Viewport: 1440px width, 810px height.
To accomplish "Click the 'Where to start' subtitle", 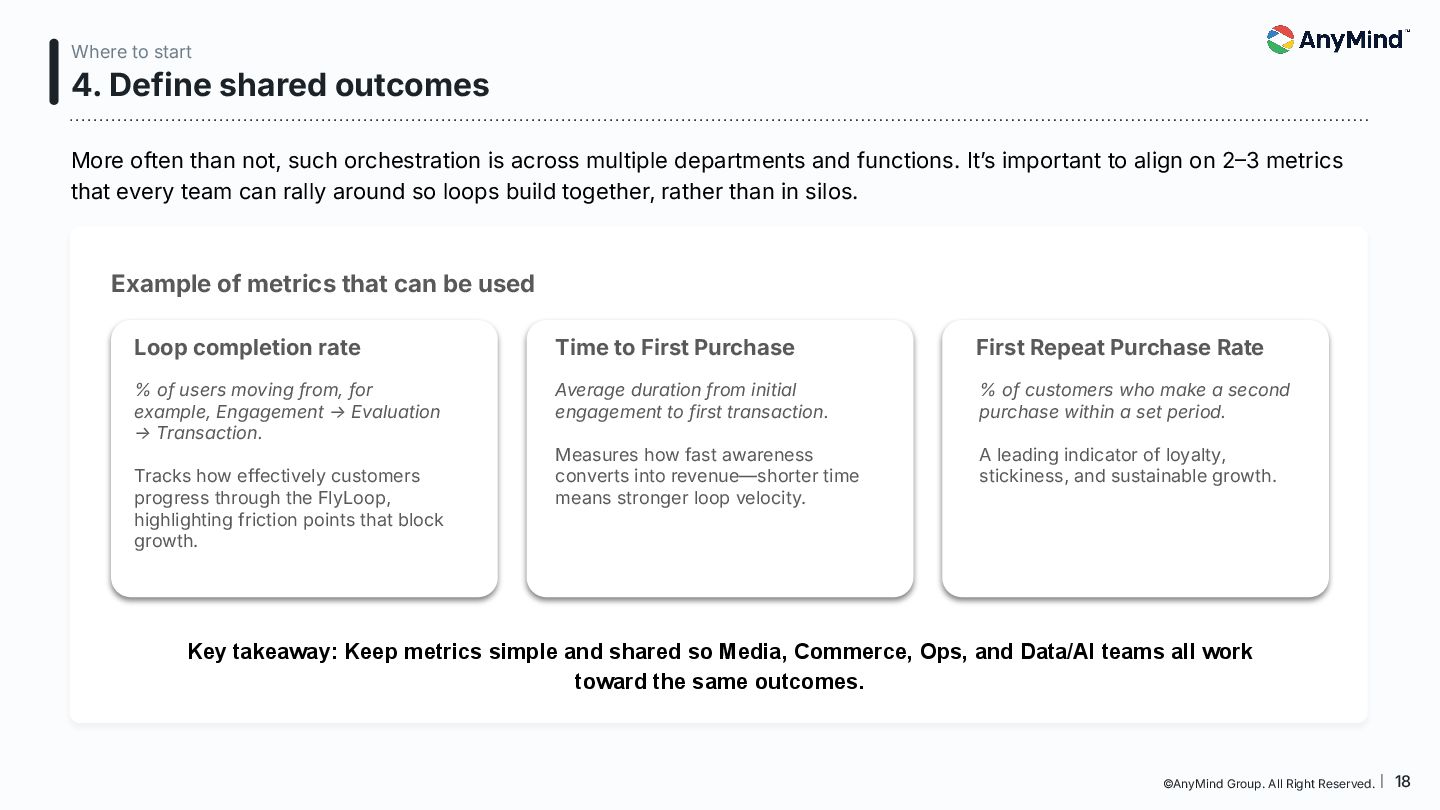I will pyautogui.click(x=131, y=52).
